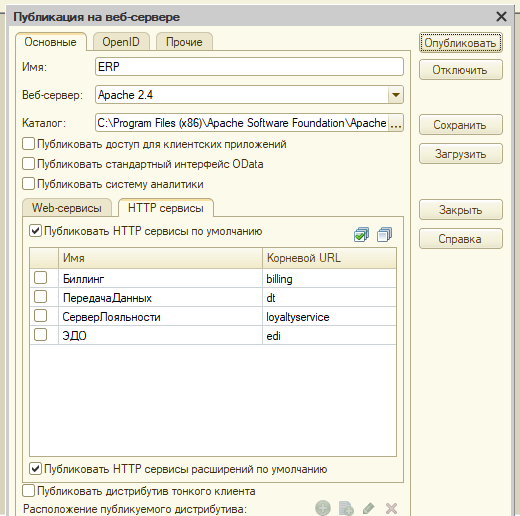This screenshot has height=516, width=520.
Task: Uncheck Публиковать HTTP сервисы по умолчанию
Action: [35, 231]
